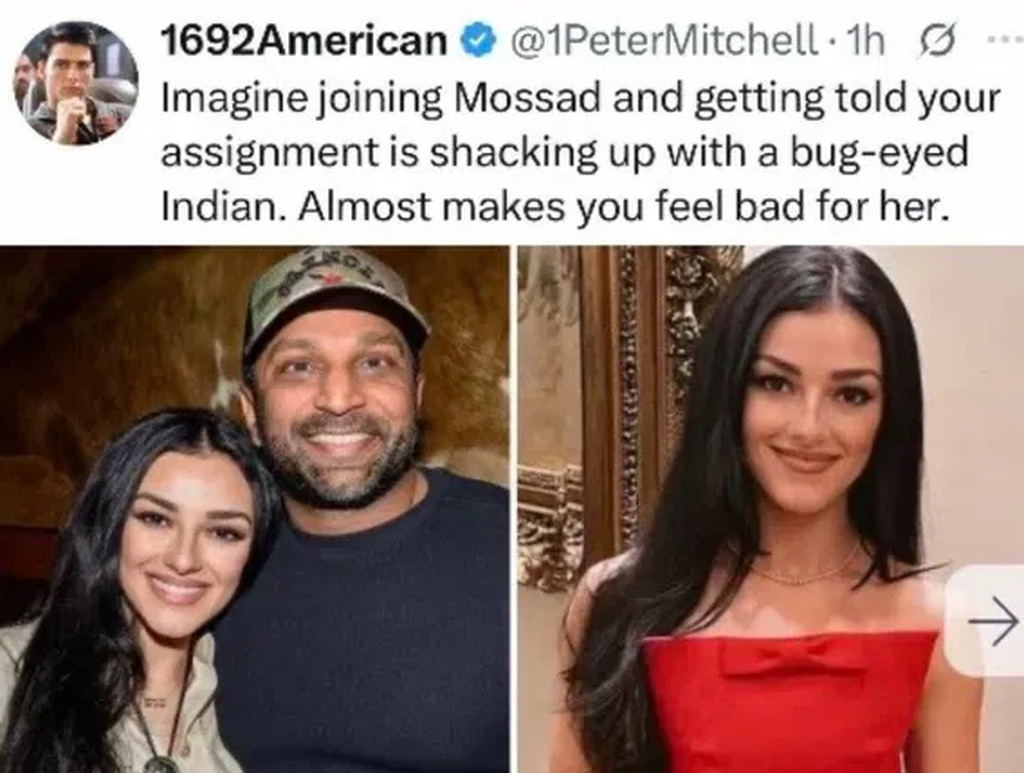Open the 1692American profile avatar

pos(76,82)
